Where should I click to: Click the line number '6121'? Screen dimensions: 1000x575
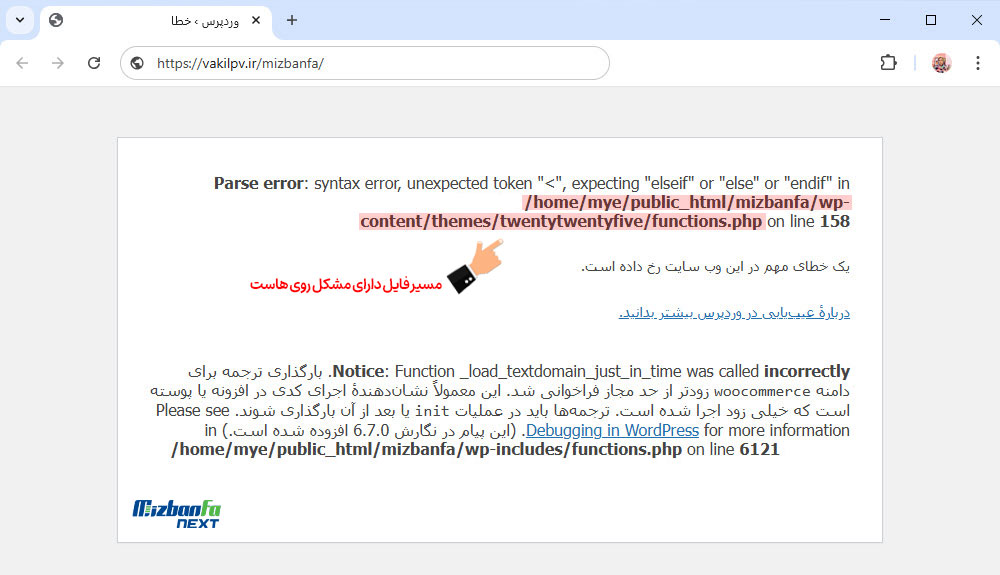coord(760,449)
